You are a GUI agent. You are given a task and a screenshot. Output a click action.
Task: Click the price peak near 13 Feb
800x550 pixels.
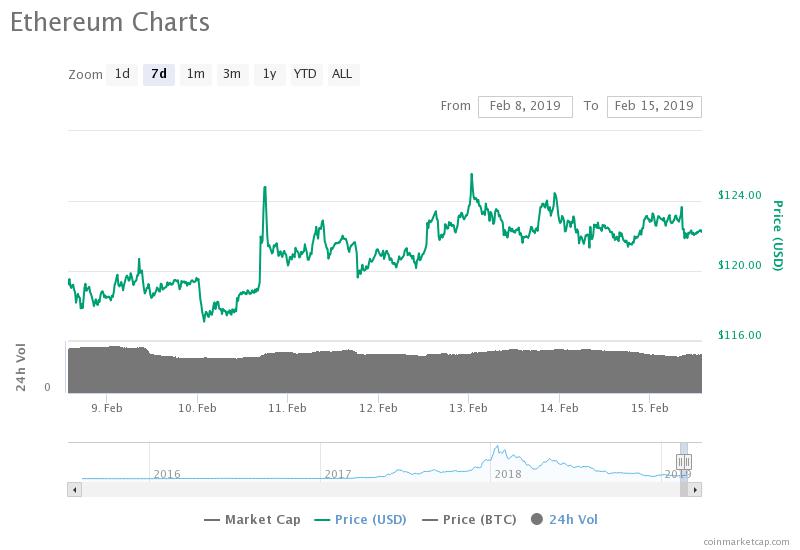[471, 175]
